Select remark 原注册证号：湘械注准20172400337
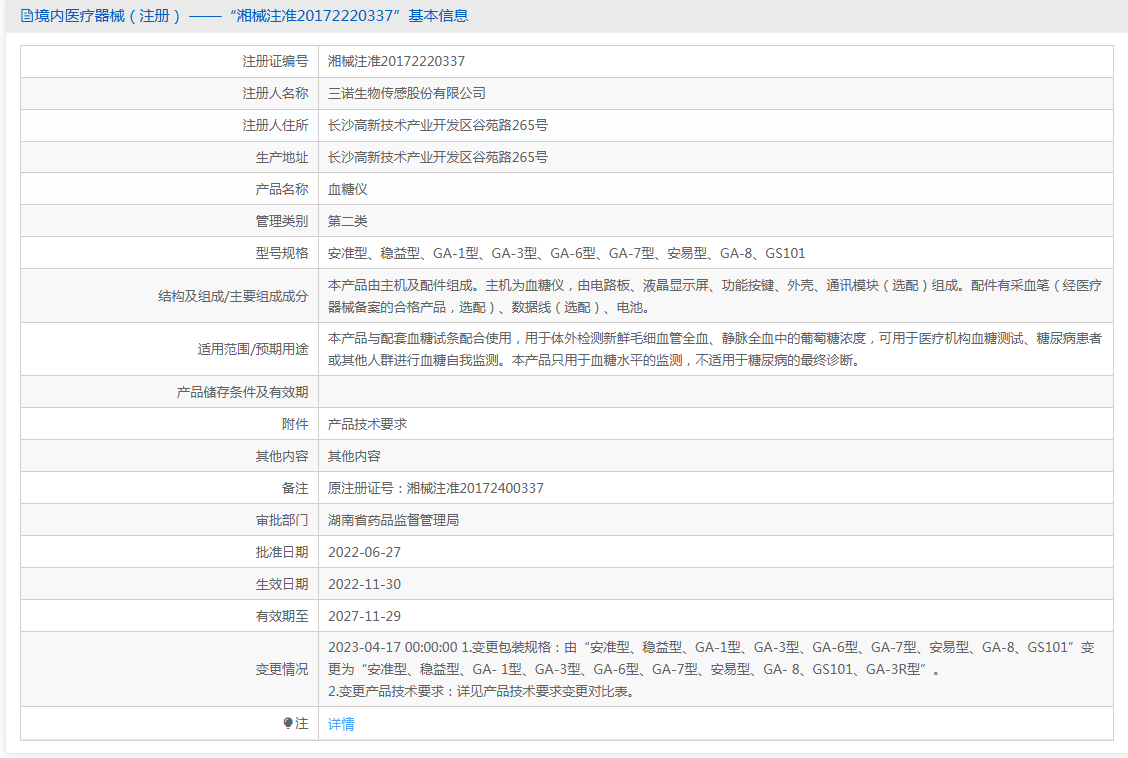Screen dimensions: 1128x758 click(x=436, y=488)
